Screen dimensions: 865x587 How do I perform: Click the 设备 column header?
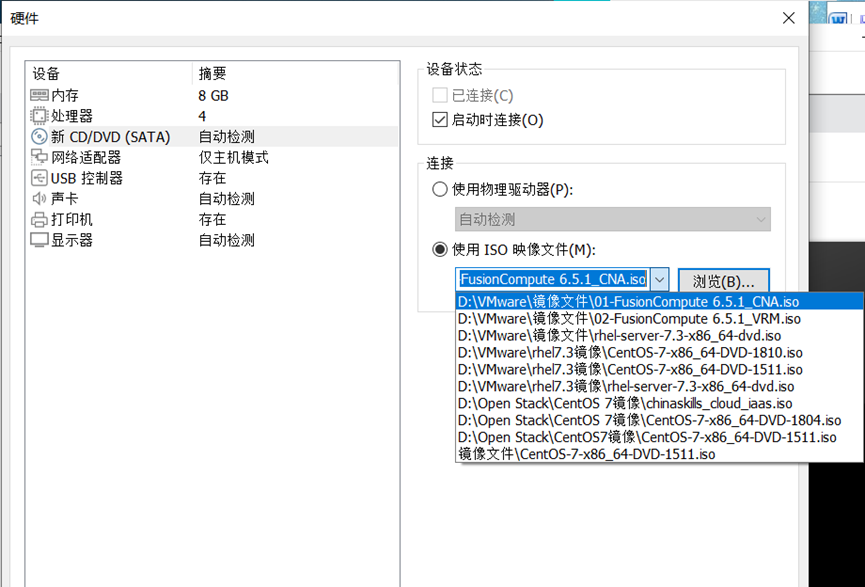click(x=110, y=73)
